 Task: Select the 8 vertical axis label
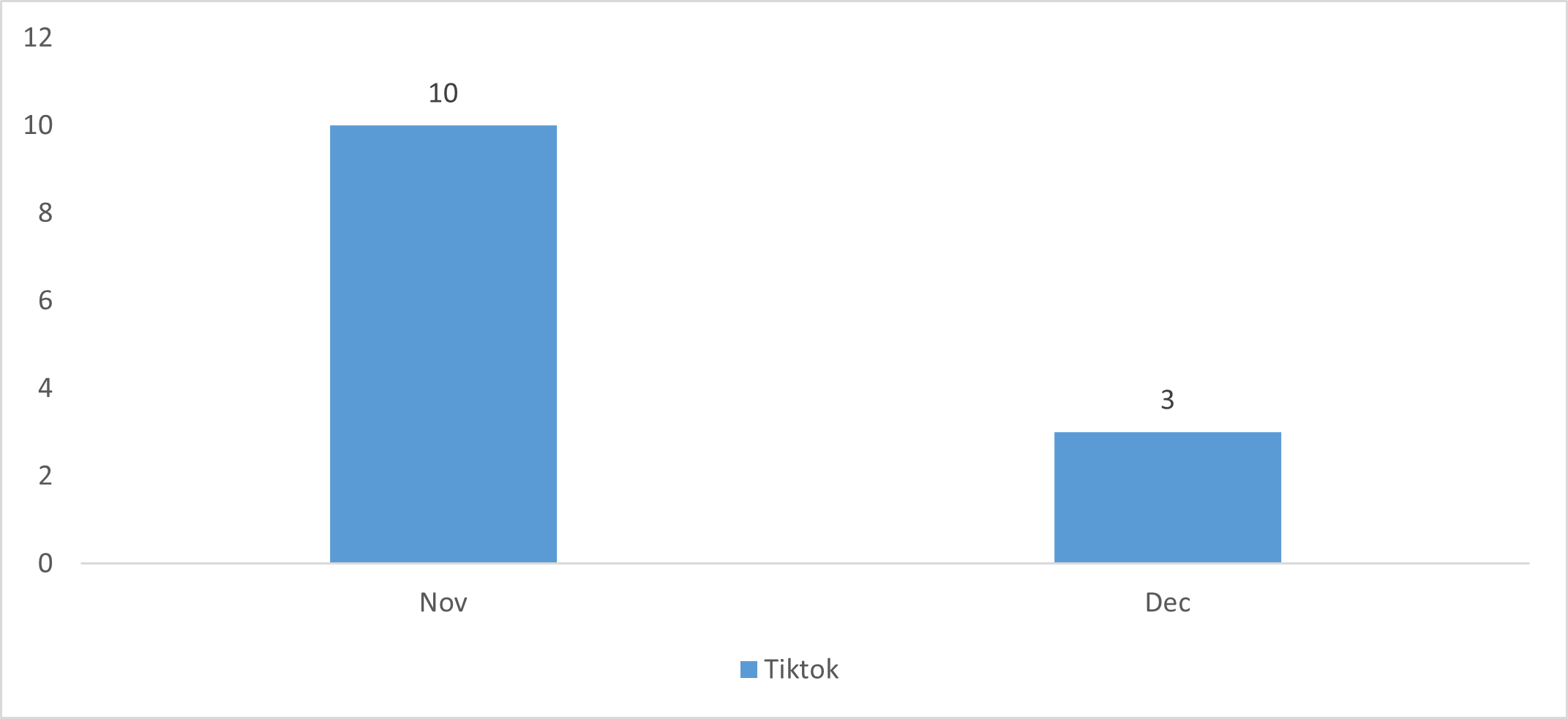point(45,213)
